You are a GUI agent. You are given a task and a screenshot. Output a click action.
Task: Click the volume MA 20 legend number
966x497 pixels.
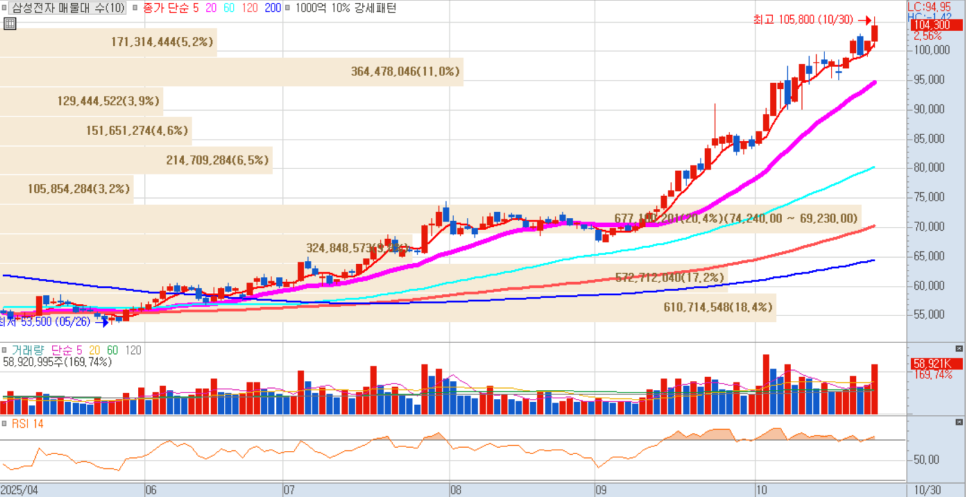point(95,350)
